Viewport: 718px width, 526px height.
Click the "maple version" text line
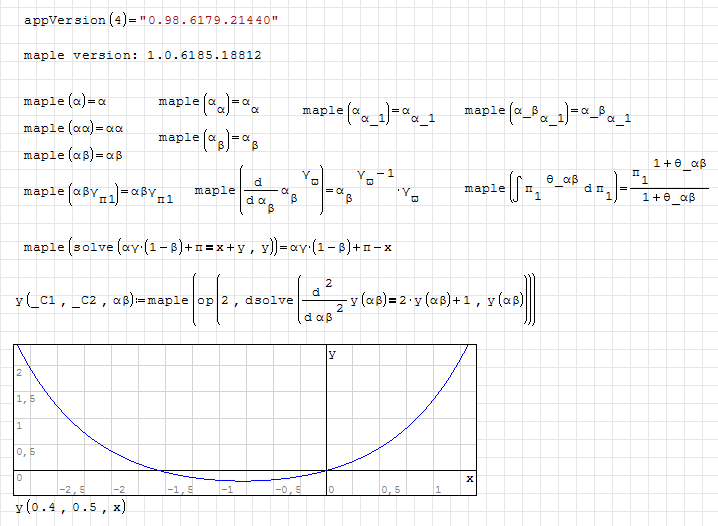click(142, 55)
